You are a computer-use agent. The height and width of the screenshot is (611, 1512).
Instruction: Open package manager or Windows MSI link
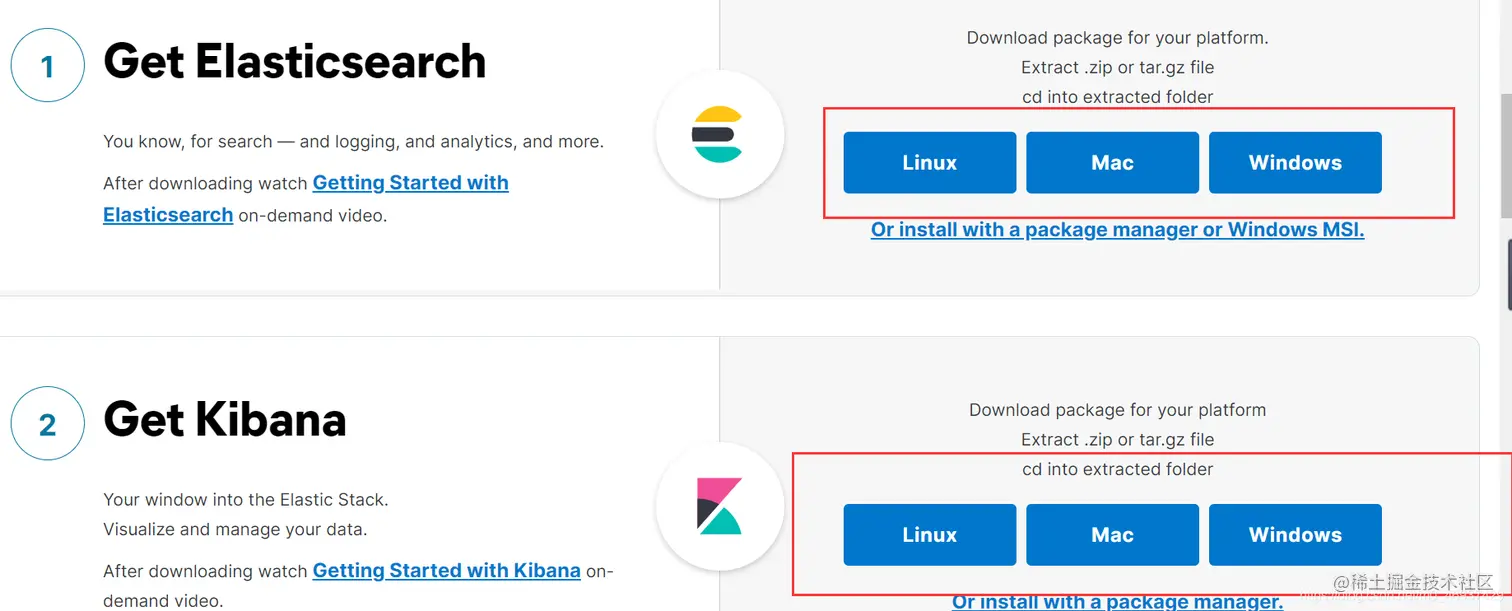coord(1117,230)
